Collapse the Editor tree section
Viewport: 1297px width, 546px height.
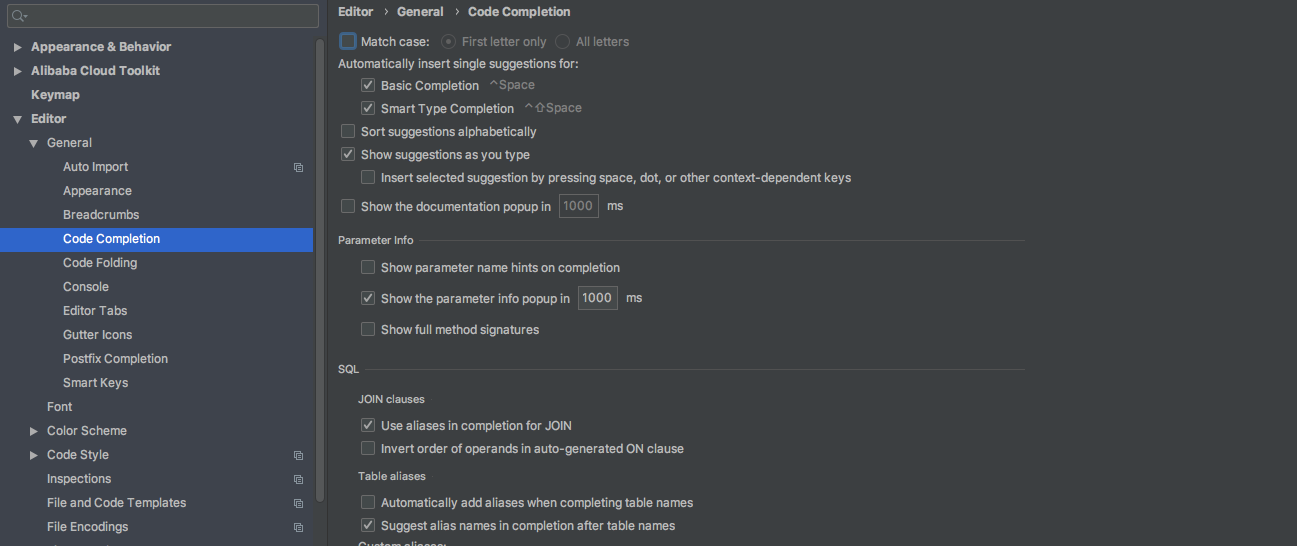(18, 119)
